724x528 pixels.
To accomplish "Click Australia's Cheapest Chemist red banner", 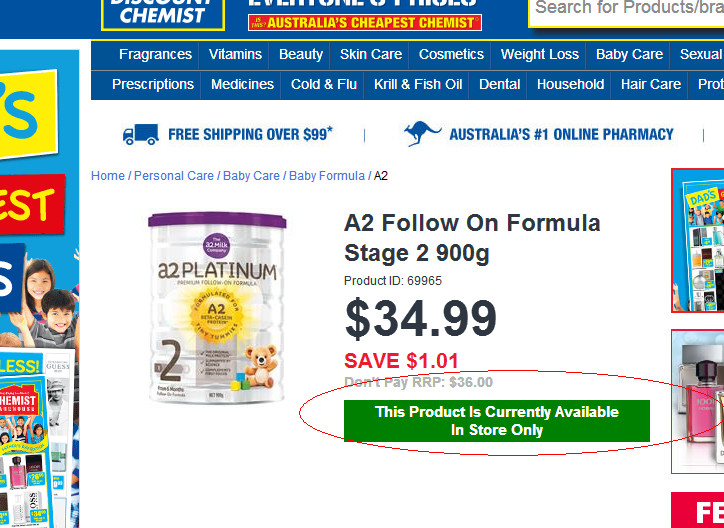I will (x=365, y=23).
